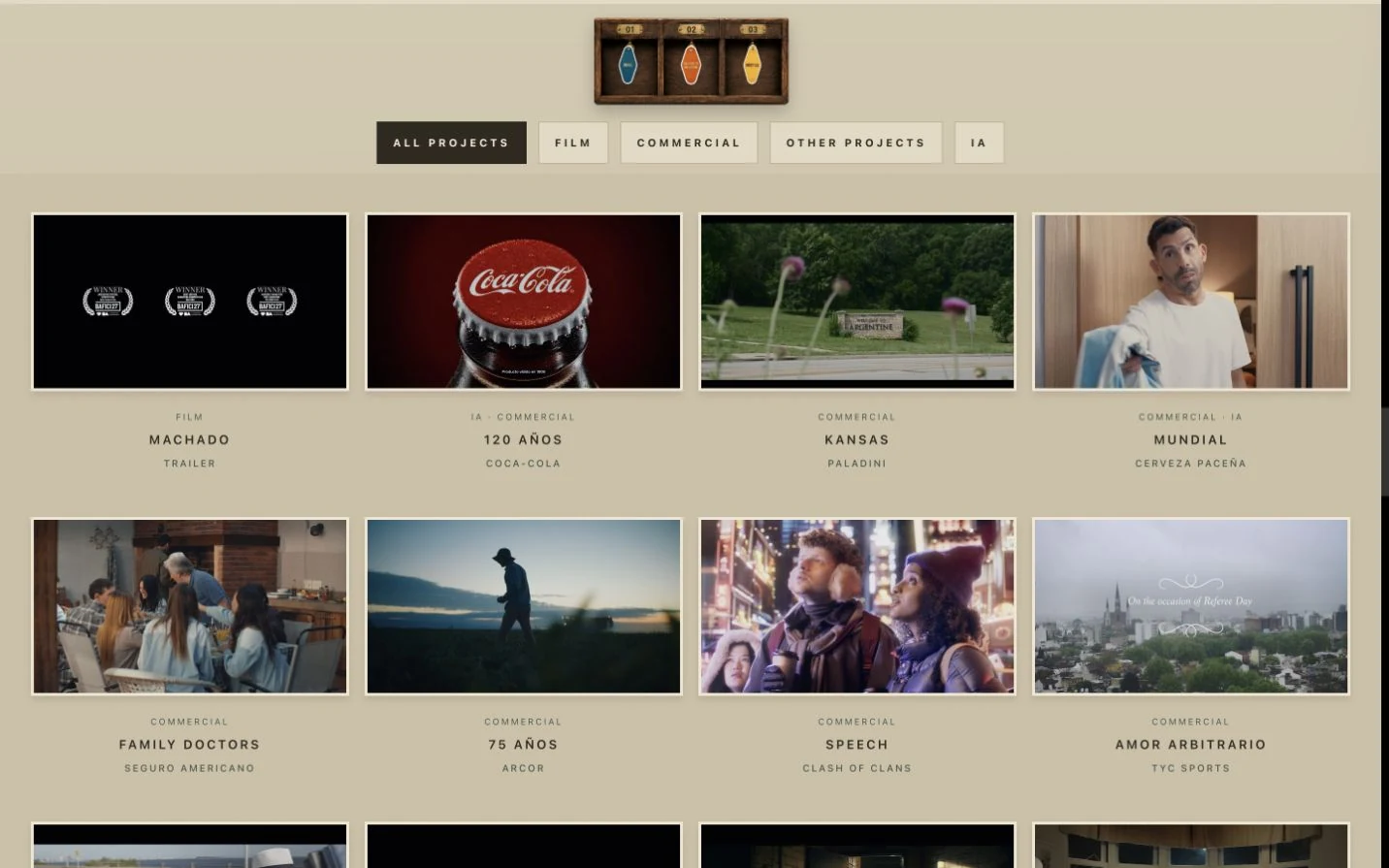1389x868 pixels.
Task: Click the CLASH OF CLANS client label
Action: [x=857, y=768]
